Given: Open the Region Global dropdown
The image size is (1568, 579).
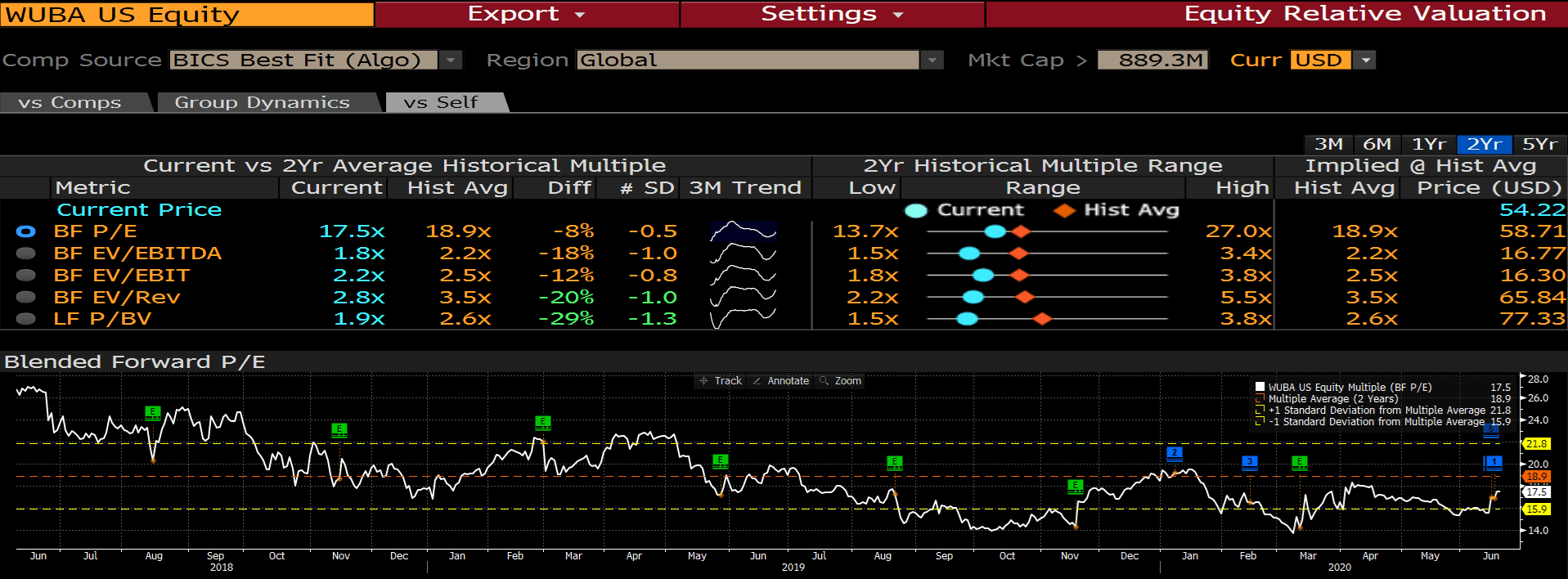Looking at the screenshot, I should click(932, 61).
